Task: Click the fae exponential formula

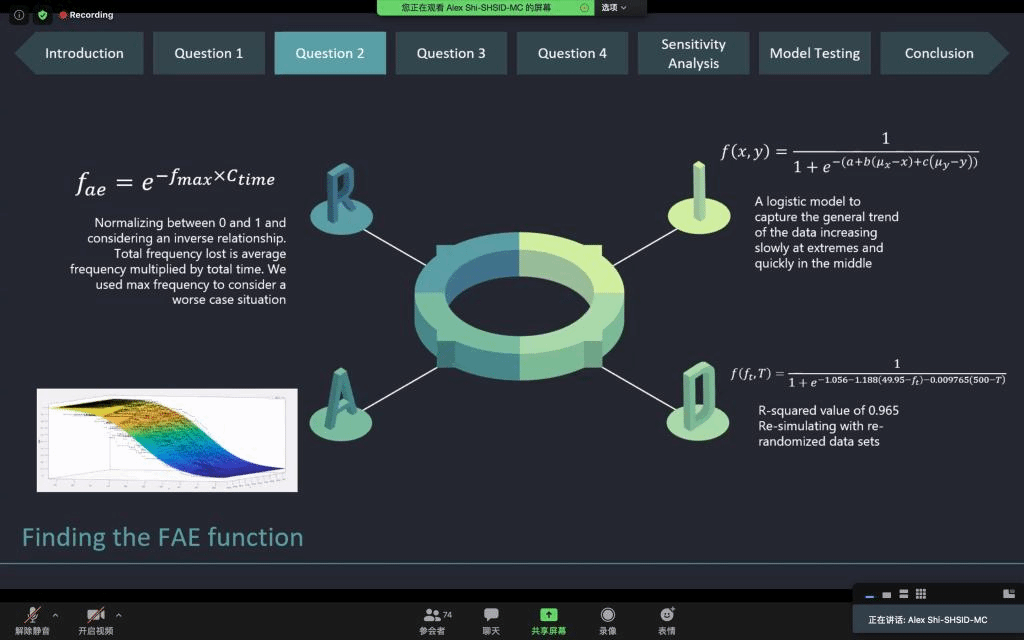Action: tap(175, 181)
